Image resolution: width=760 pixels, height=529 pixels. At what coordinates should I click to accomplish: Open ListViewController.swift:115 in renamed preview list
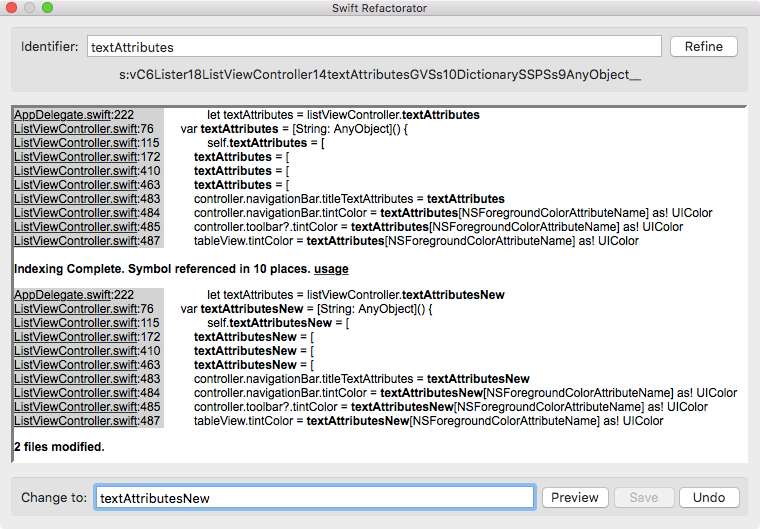pos(86,323)
